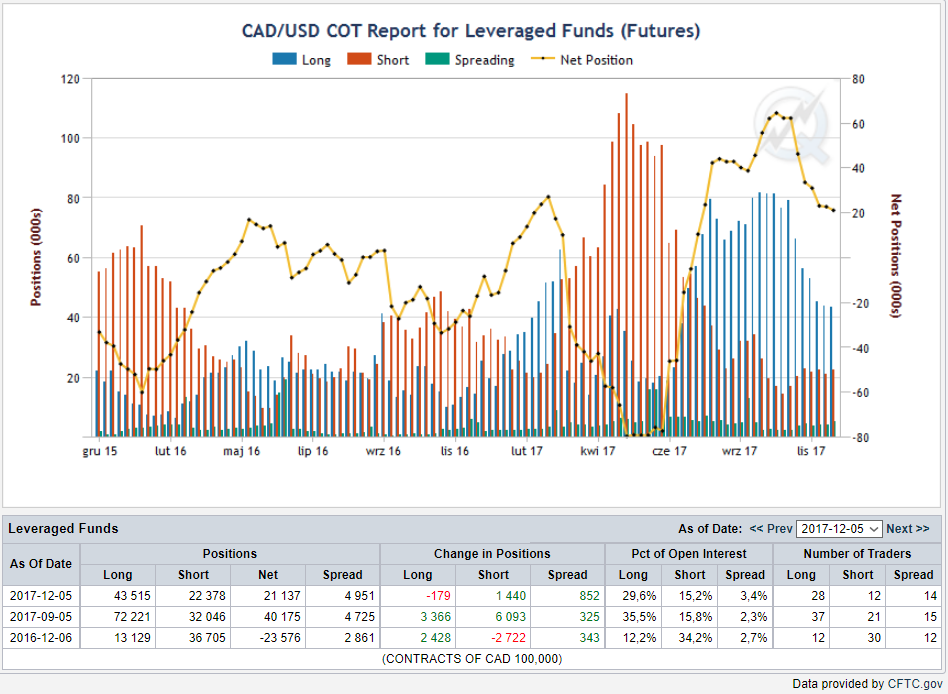Select the 2017-12-05 row date cell
This screenshot has width=948, height=694.
(x=41, y=596)
